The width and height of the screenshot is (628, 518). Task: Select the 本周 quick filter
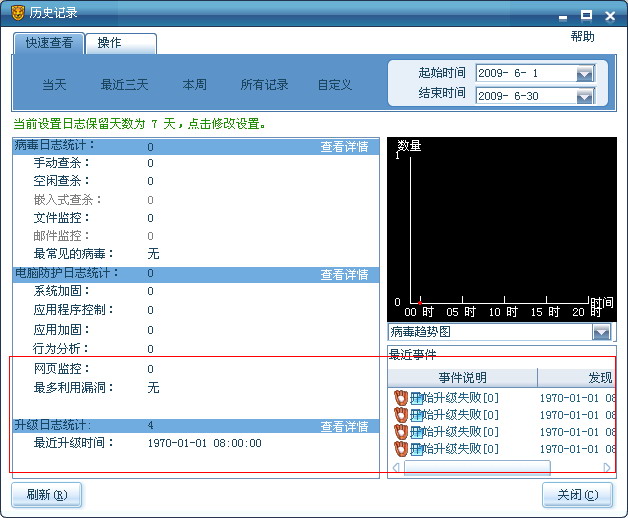[195, 85]
